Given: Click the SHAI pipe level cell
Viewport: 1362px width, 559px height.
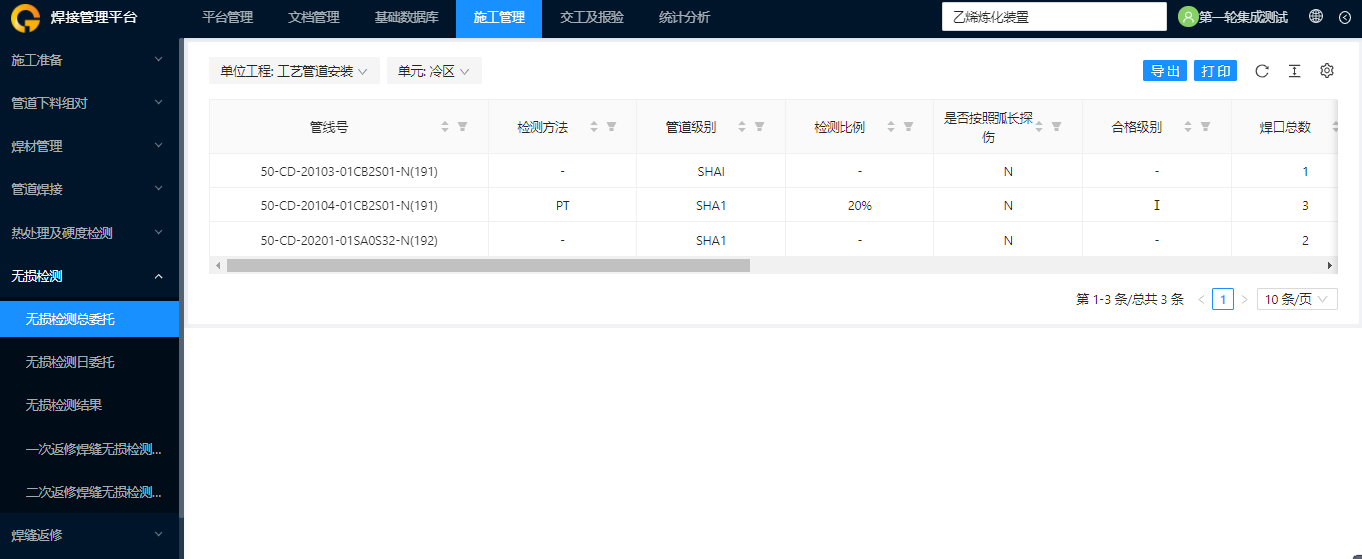Looking at the screenshot, I should coord(711,171).
